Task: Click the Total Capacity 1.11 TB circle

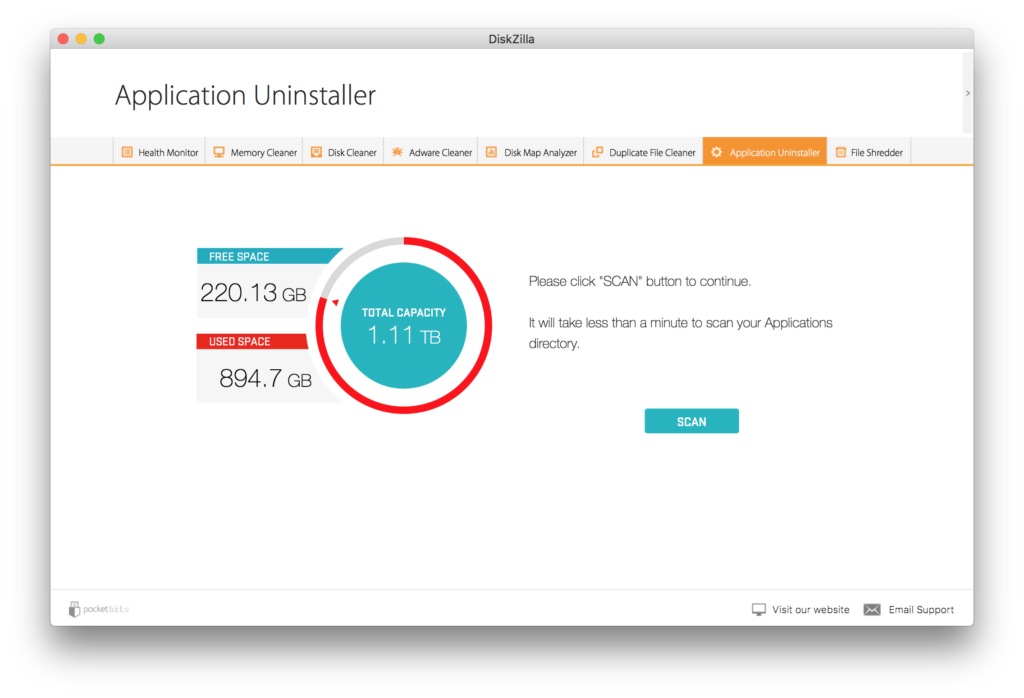Action: (404, 325)
